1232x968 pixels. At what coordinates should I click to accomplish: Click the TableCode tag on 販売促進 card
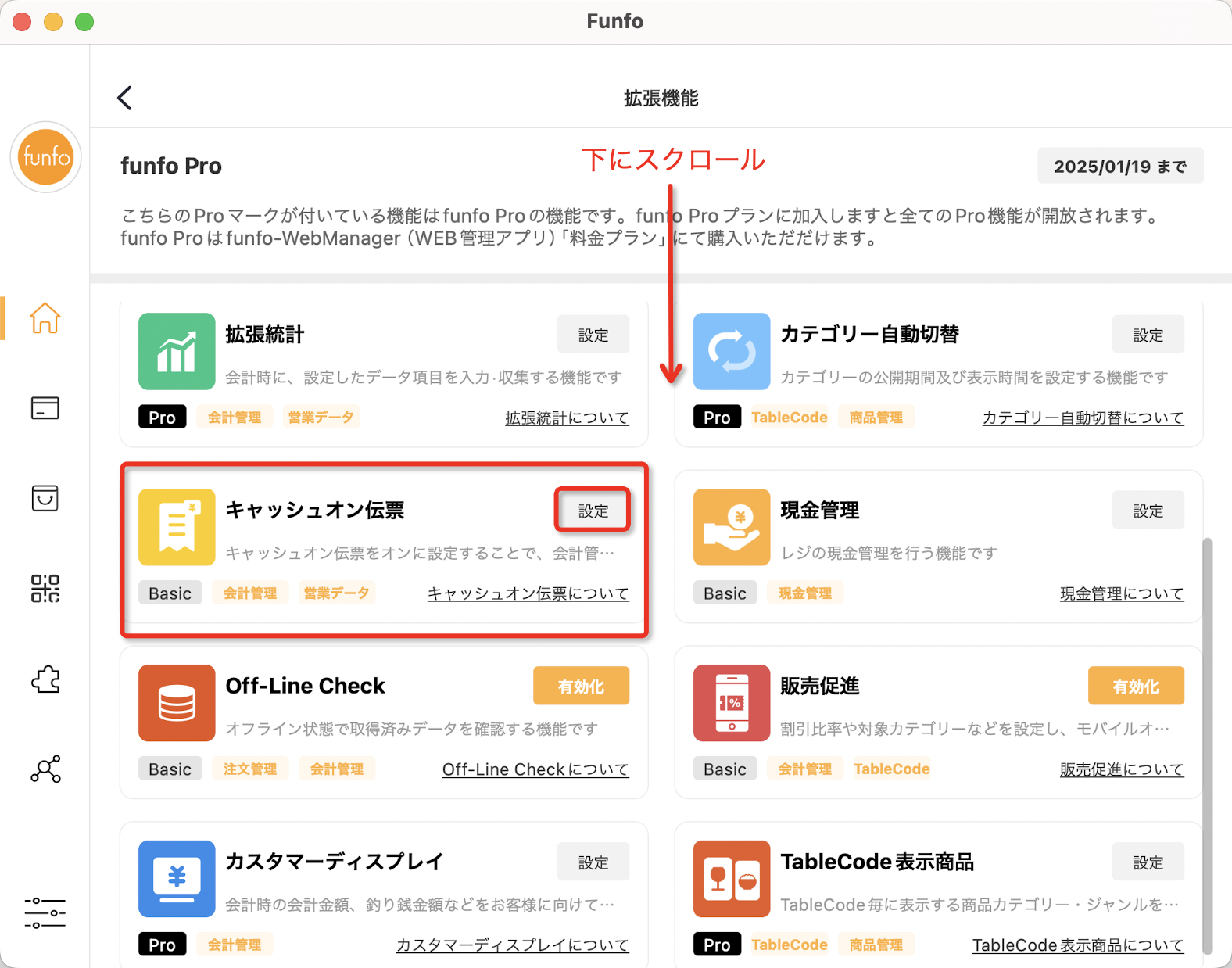[892, 769]
